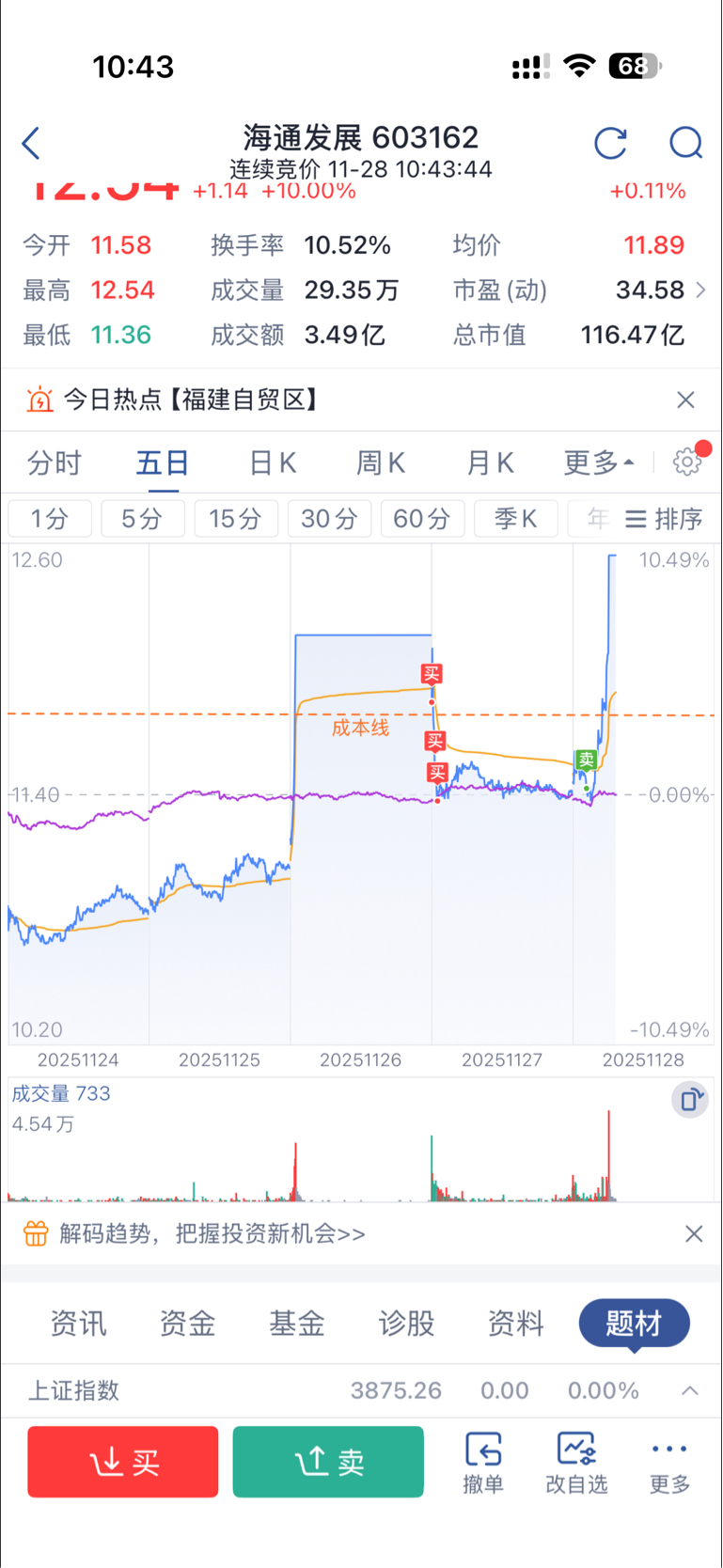Screen dimensions: 723x1568
Task: Tap the back arrow icon
Action: (31, 144)
